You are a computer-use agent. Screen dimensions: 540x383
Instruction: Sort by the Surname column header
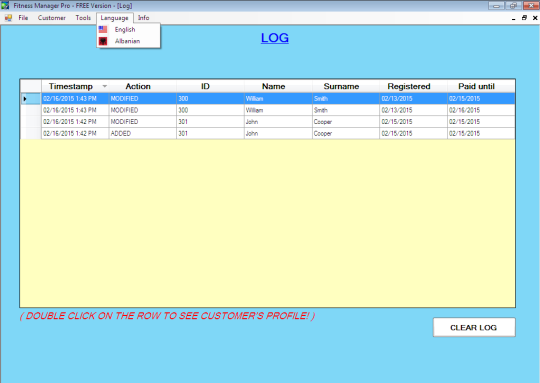(x=346, y=86)
